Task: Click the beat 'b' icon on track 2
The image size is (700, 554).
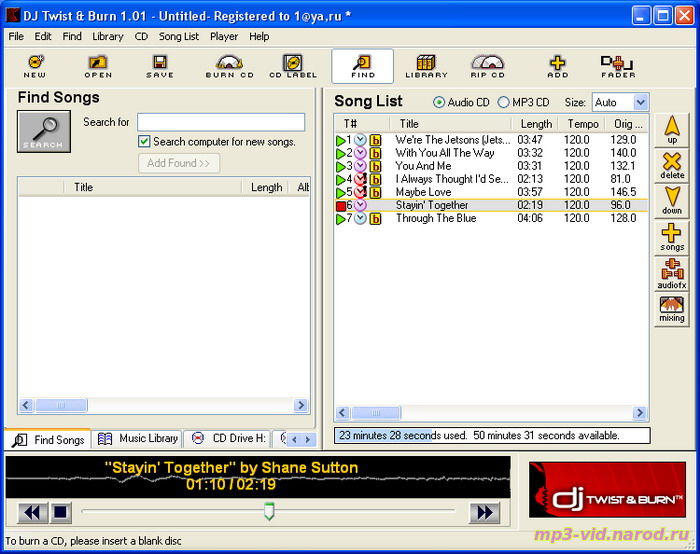Action: [x=375, y=154]
